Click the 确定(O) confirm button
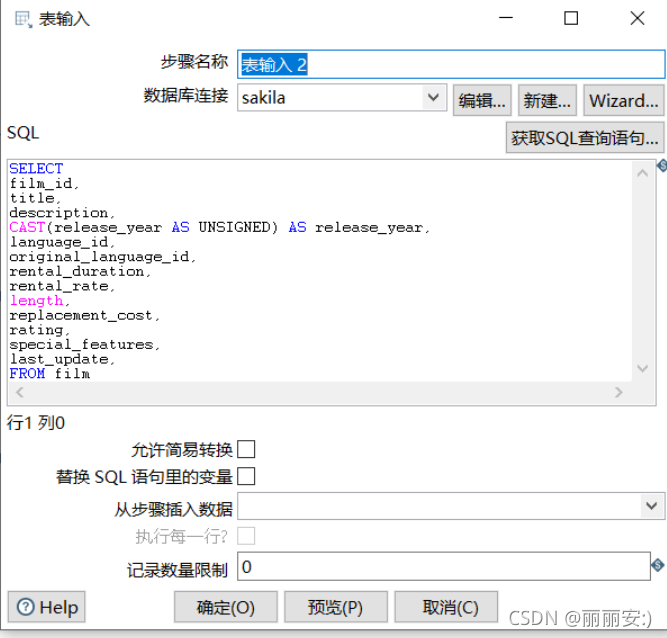 coord(225,607)
